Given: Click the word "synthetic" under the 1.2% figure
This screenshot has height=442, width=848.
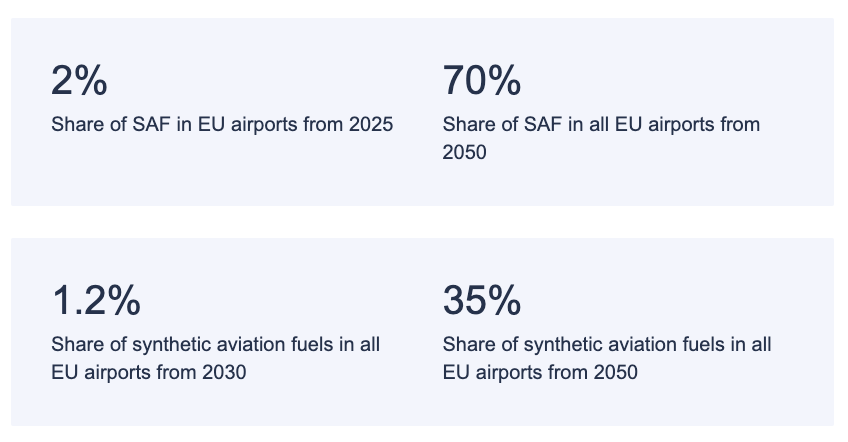Looking at the screenshot, I should click(156, 345).
